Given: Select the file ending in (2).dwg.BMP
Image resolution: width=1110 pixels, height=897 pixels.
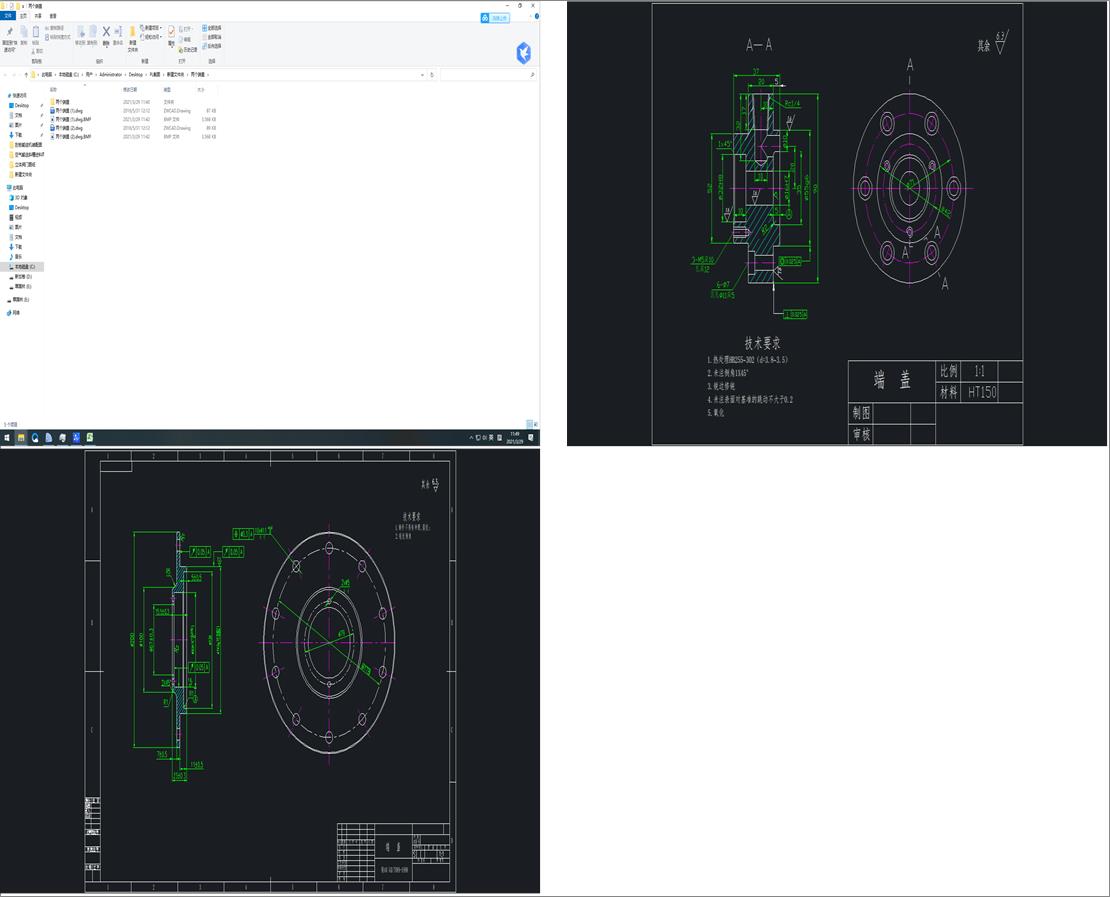Looking at the screenshot, I should tap(133, 137).
